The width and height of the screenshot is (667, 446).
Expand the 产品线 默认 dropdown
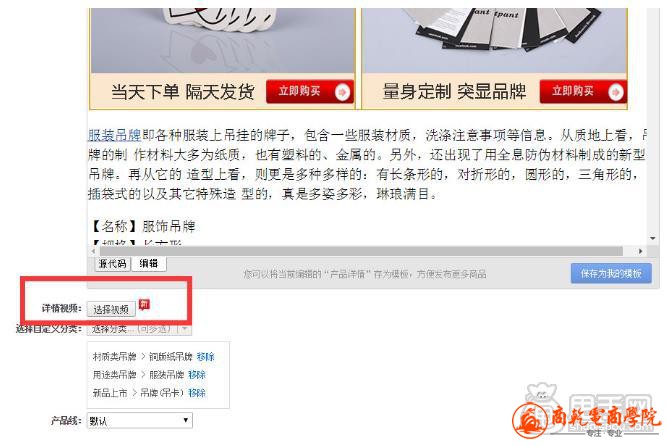[140, 420]
